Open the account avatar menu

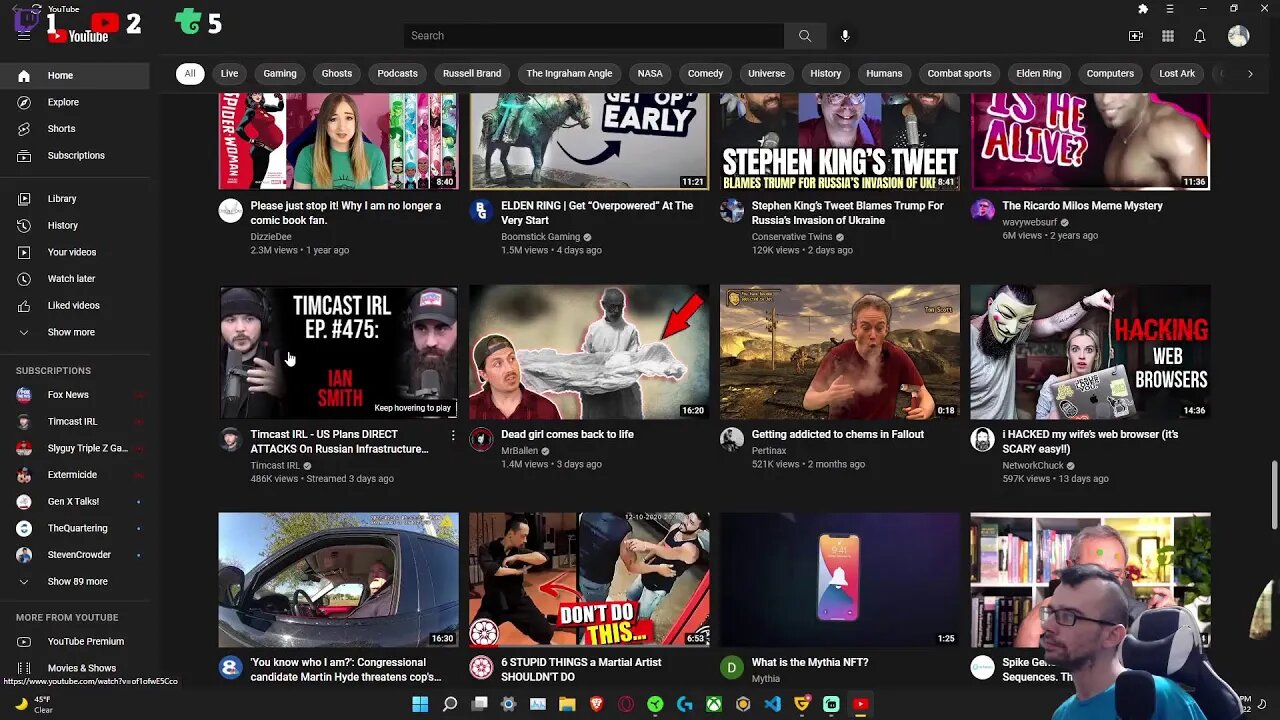pos(1239,36)
